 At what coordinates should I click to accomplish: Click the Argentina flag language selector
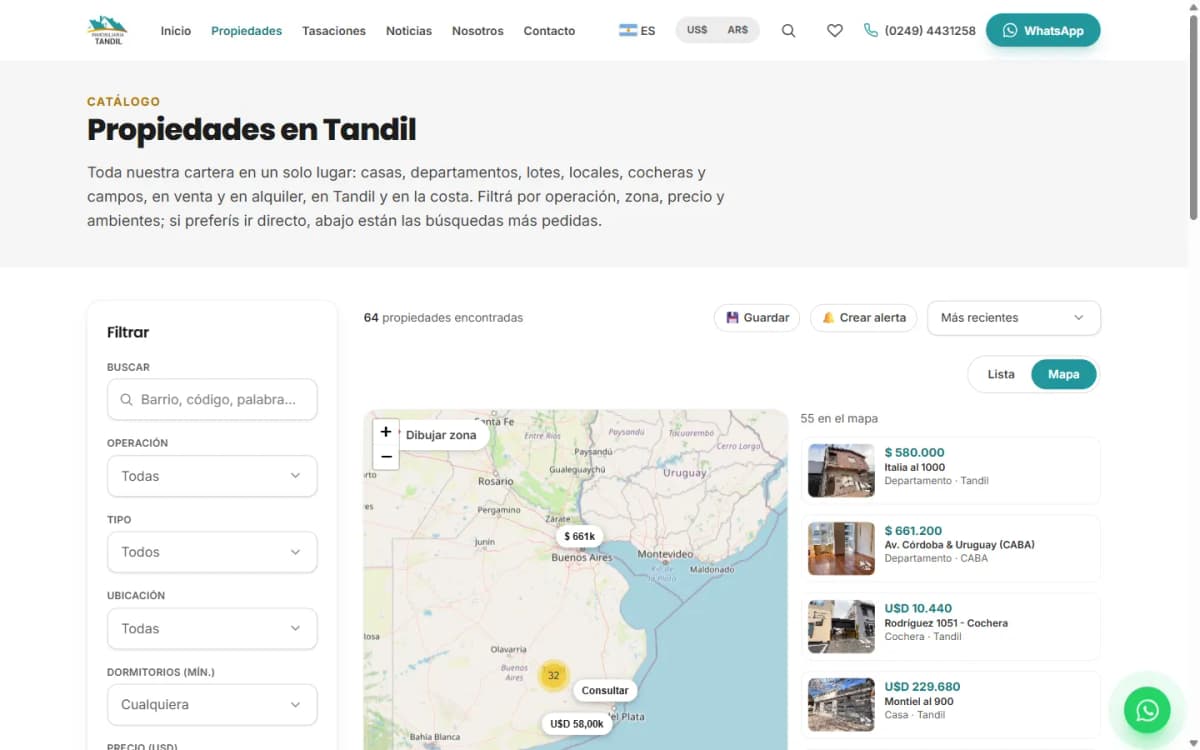(637, 31)
